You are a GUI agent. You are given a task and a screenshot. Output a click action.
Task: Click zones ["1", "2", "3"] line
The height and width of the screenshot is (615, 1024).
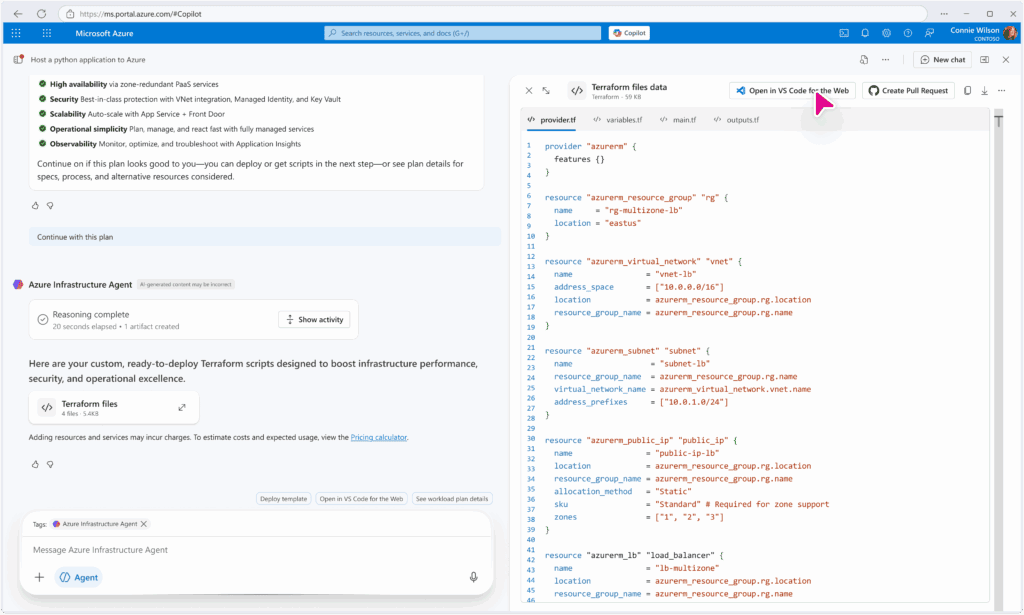(x=639, y=517)
